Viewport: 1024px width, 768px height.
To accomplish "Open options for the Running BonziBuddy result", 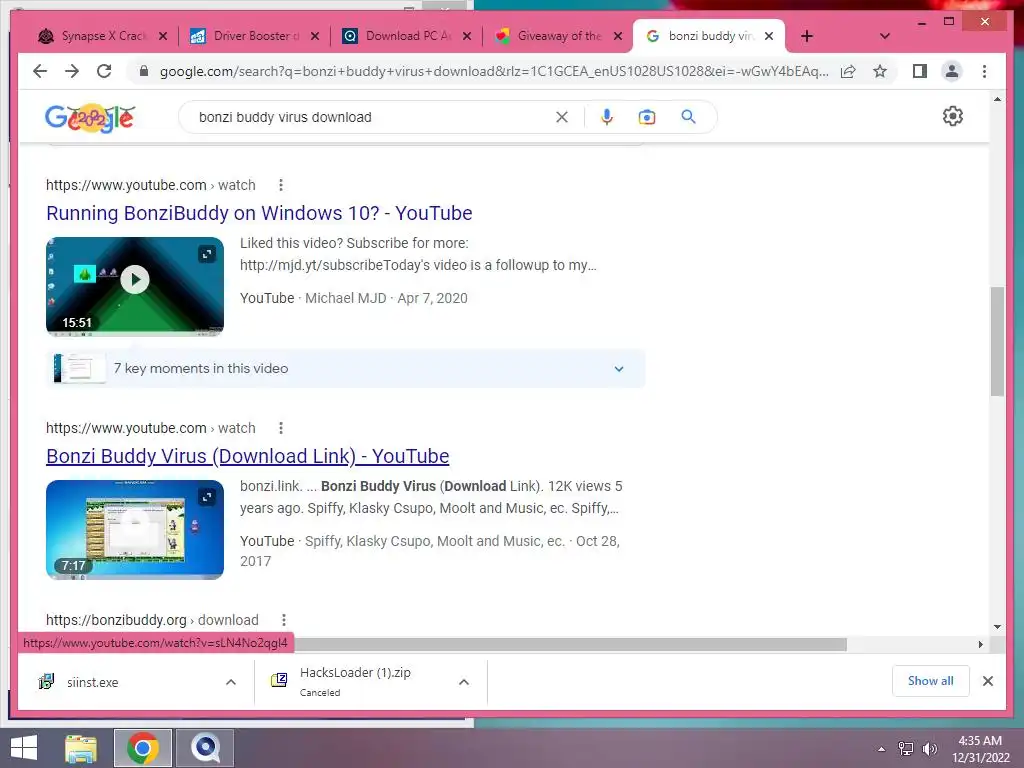I will (x=281, y=185).
